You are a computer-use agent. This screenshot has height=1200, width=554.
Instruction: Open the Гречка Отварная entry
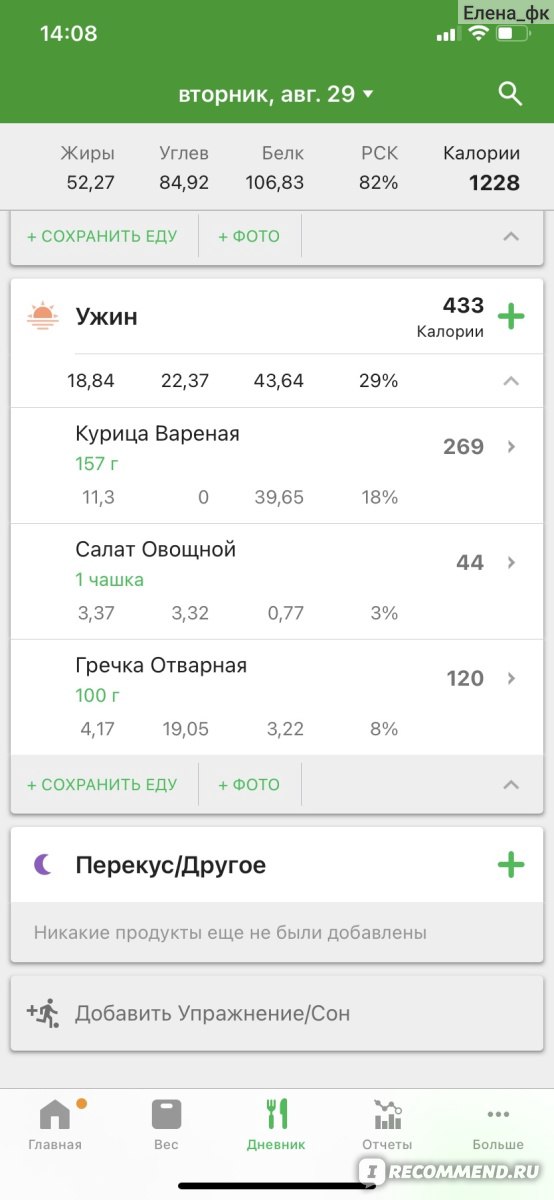[277, 697]
